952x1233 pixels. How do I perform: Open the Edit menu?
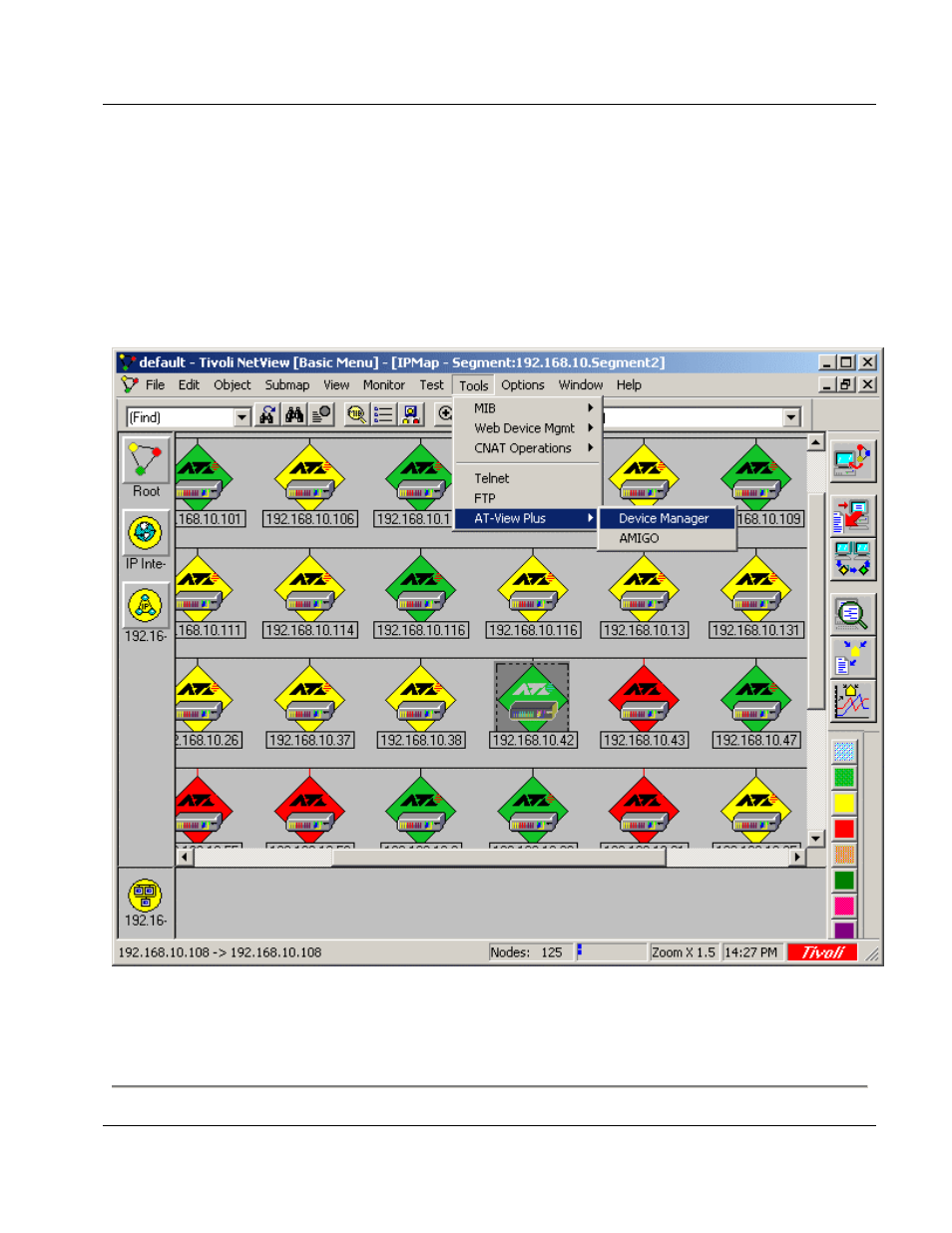(x=189, y=385)
